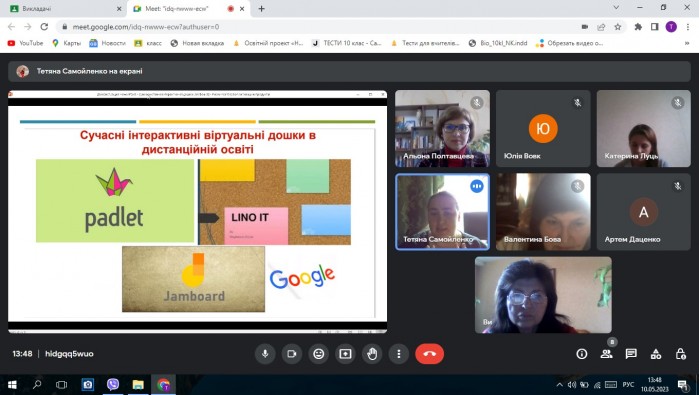Expand the bookmarks overflow chevron

pyautogui.click(x=687, y=43)
